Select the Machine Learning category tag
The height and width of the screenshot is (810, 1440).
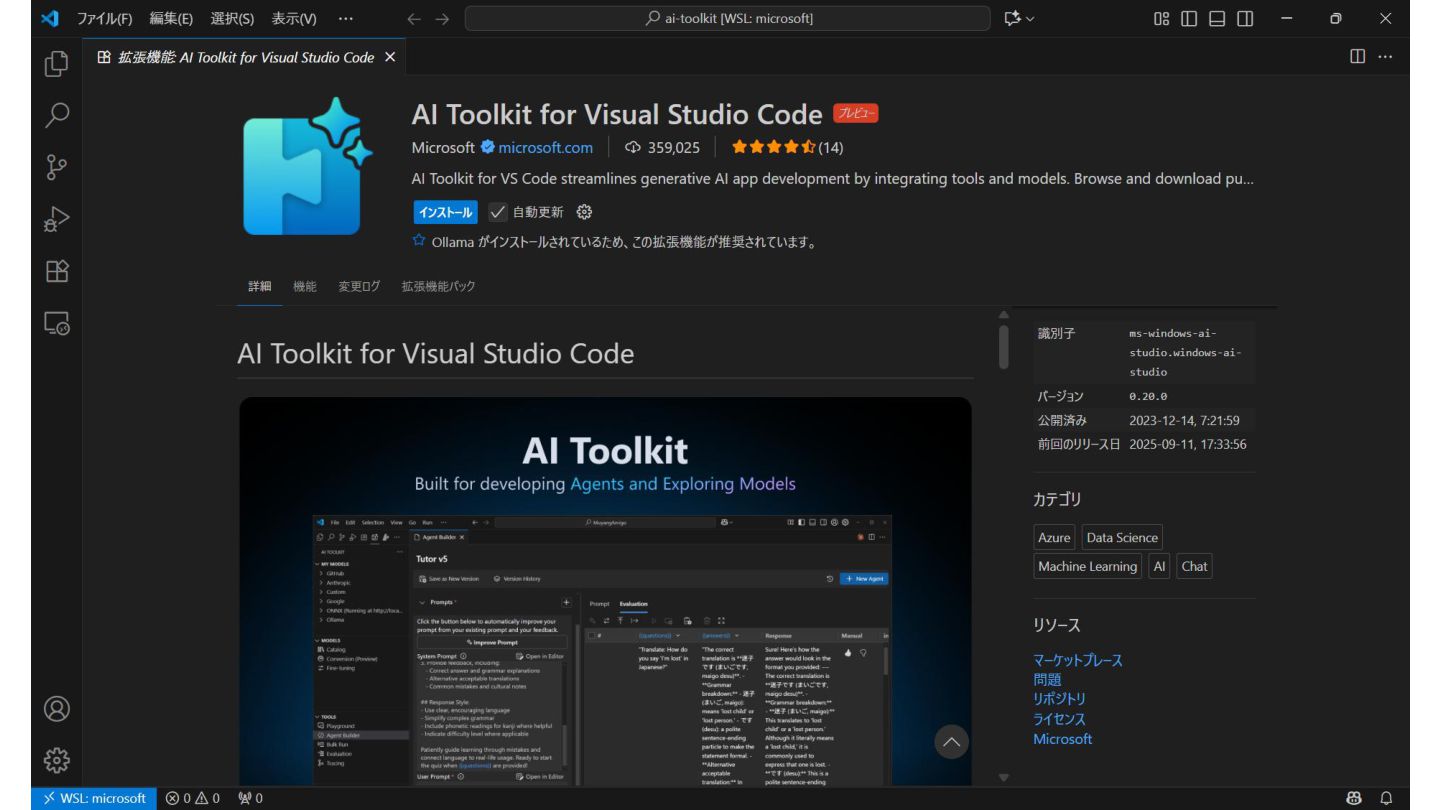point(1087,566)
